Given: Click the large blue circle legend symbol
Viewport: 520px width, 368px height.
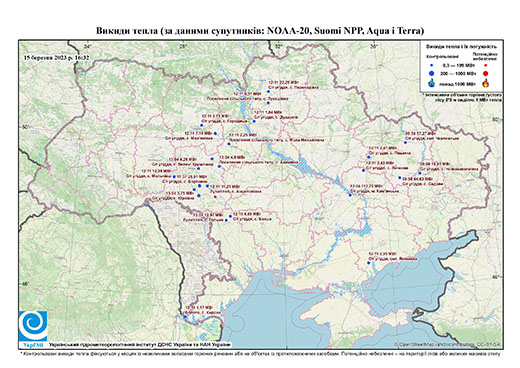Looking at the screenshot, I should (x=432, y=73).
